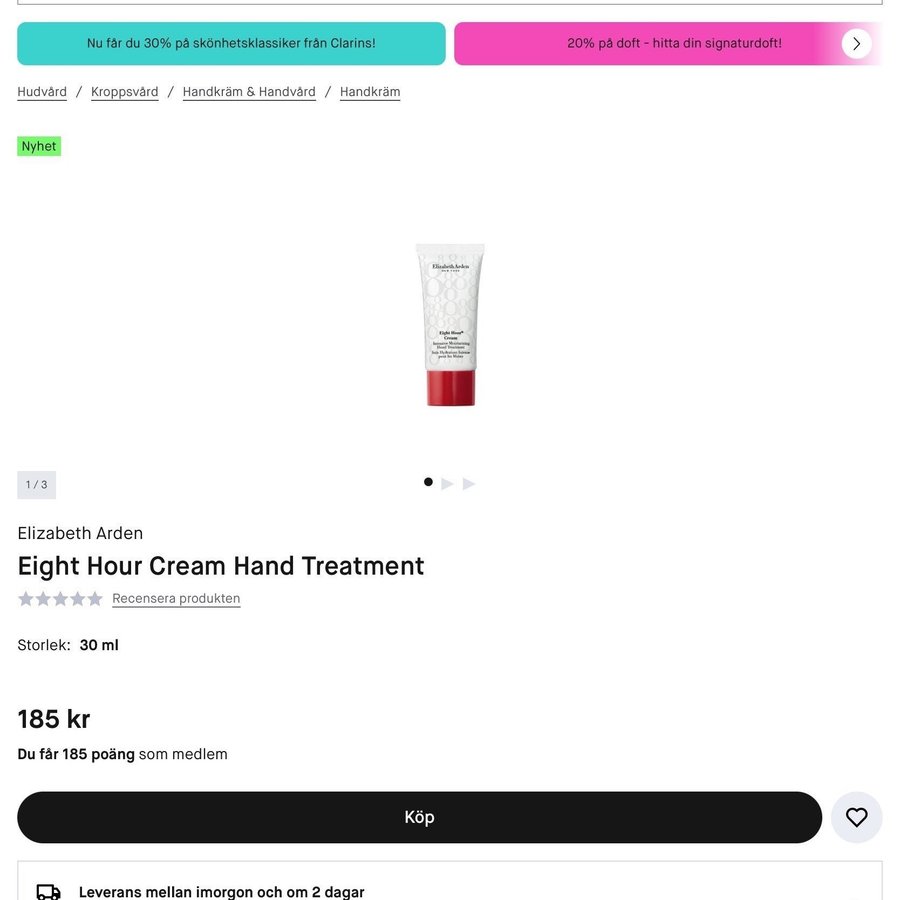Image resolution: width=900 pixels, height=900 pixels.
Task: Rate product with the first star
Action: tap(26, 599)
